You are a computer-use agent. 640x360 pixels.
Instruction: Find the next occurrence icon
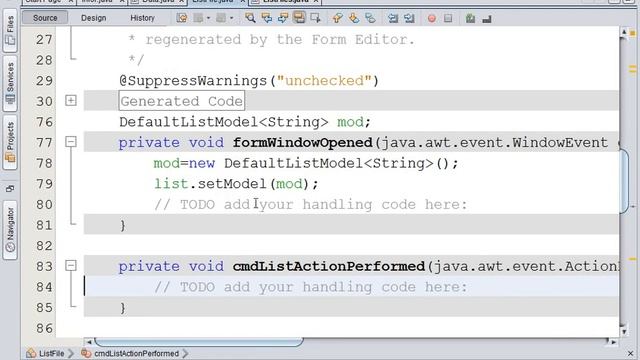(x=282, y=18)
